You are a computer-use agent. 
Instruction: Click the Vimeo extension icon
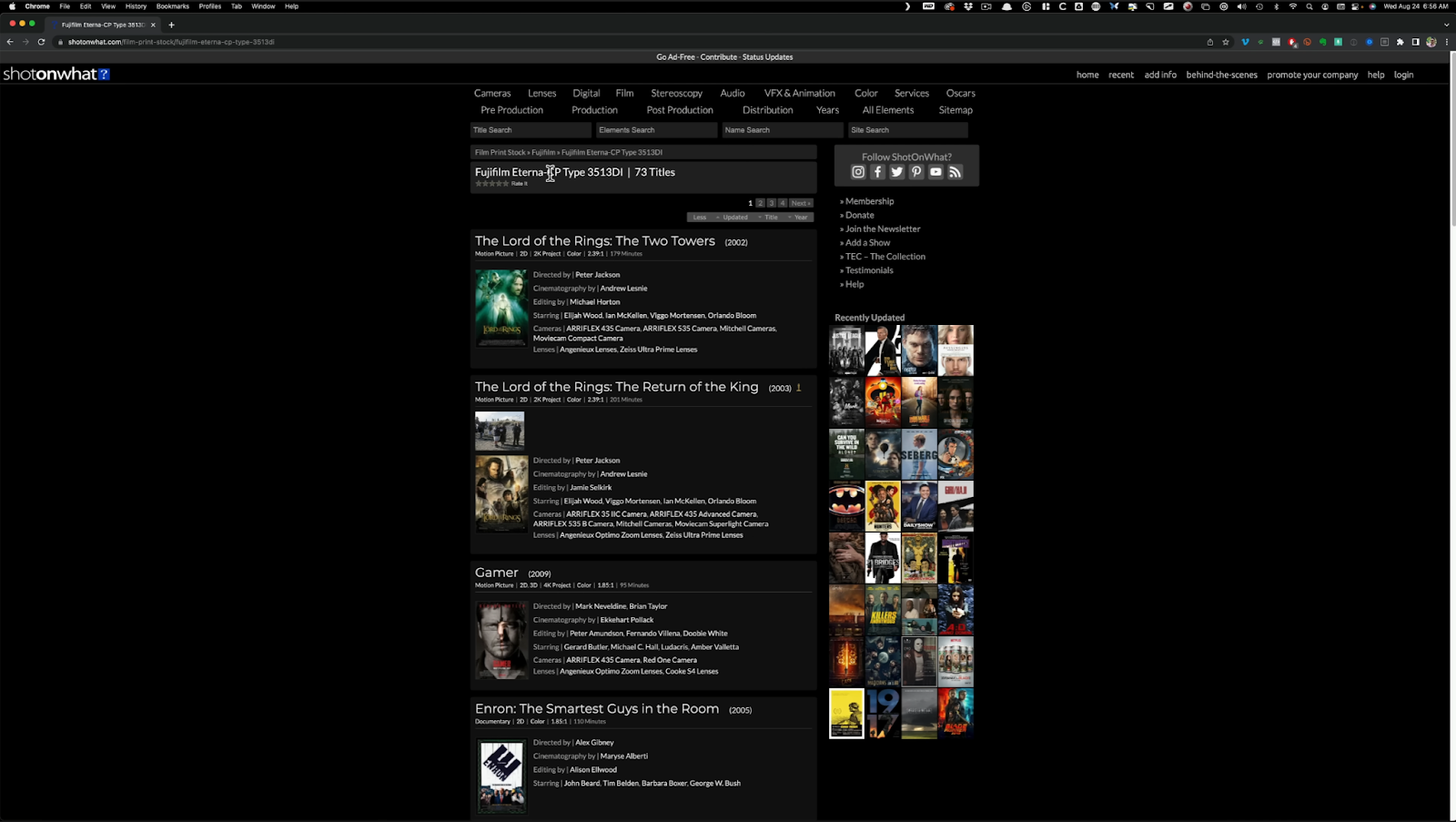(x=1245, y=42)
